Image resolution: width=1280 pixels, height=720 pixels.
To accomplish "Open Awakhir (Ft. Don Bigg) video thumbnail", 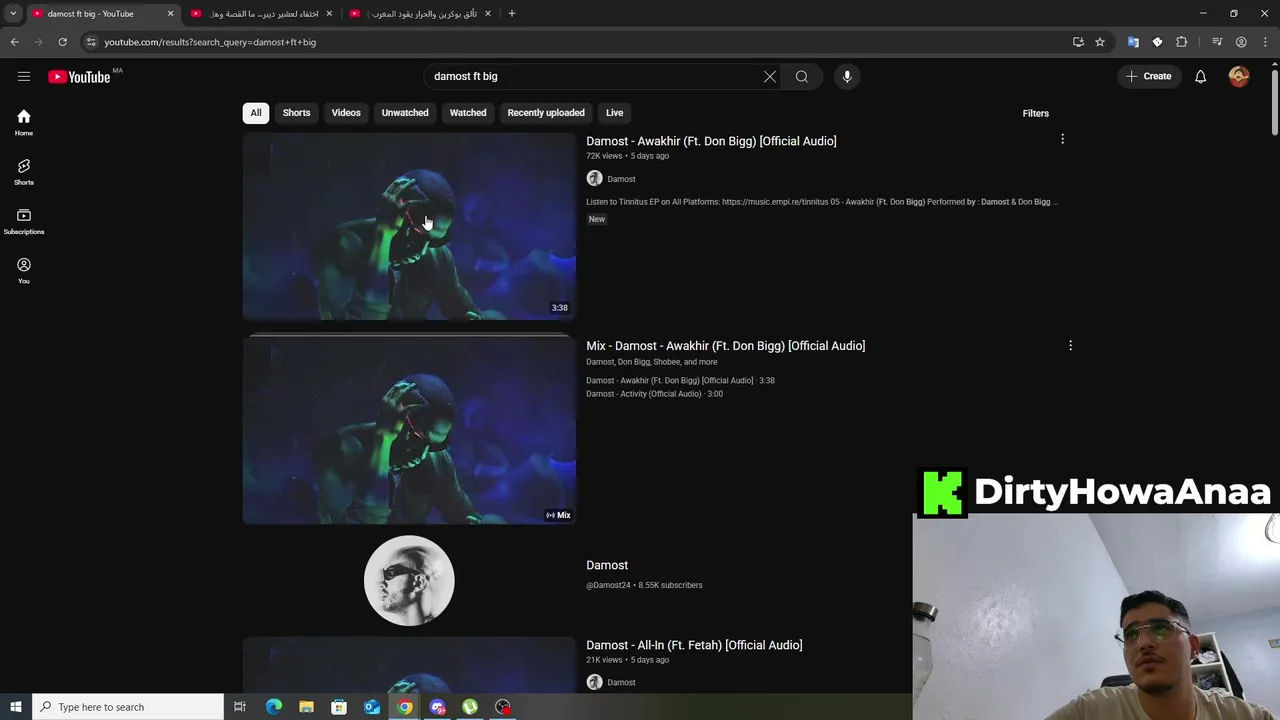I will 409,226.
